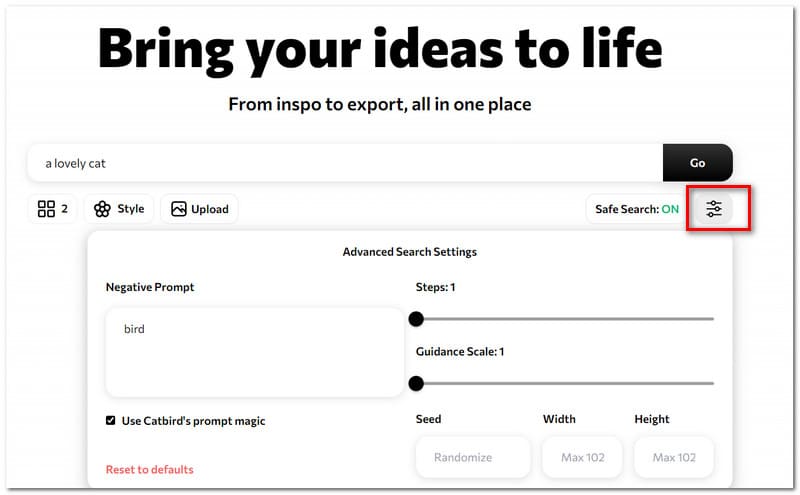Click the Width input field
Image resolution: width=800 pixels, height=495 pixels.
point(582,457)
